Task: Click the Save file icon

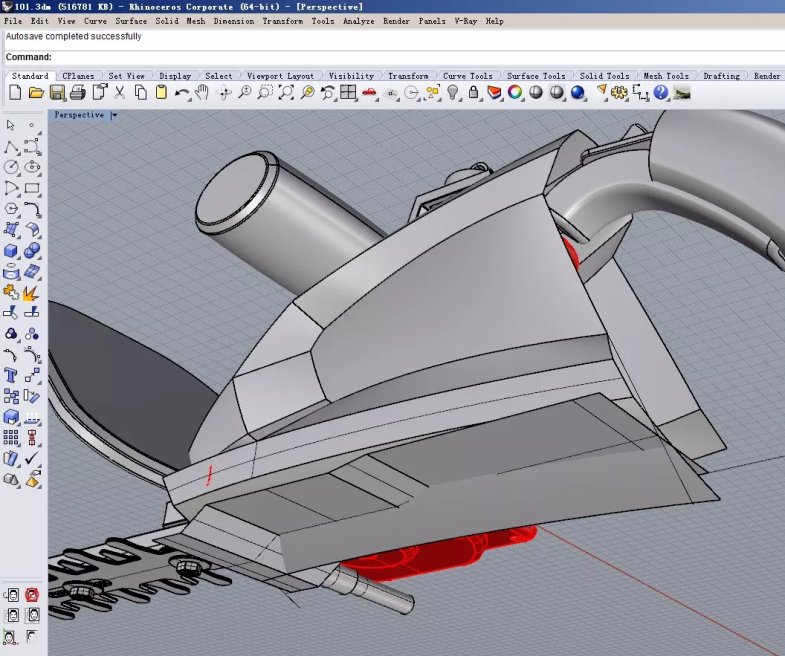Action: pos(57,93)
